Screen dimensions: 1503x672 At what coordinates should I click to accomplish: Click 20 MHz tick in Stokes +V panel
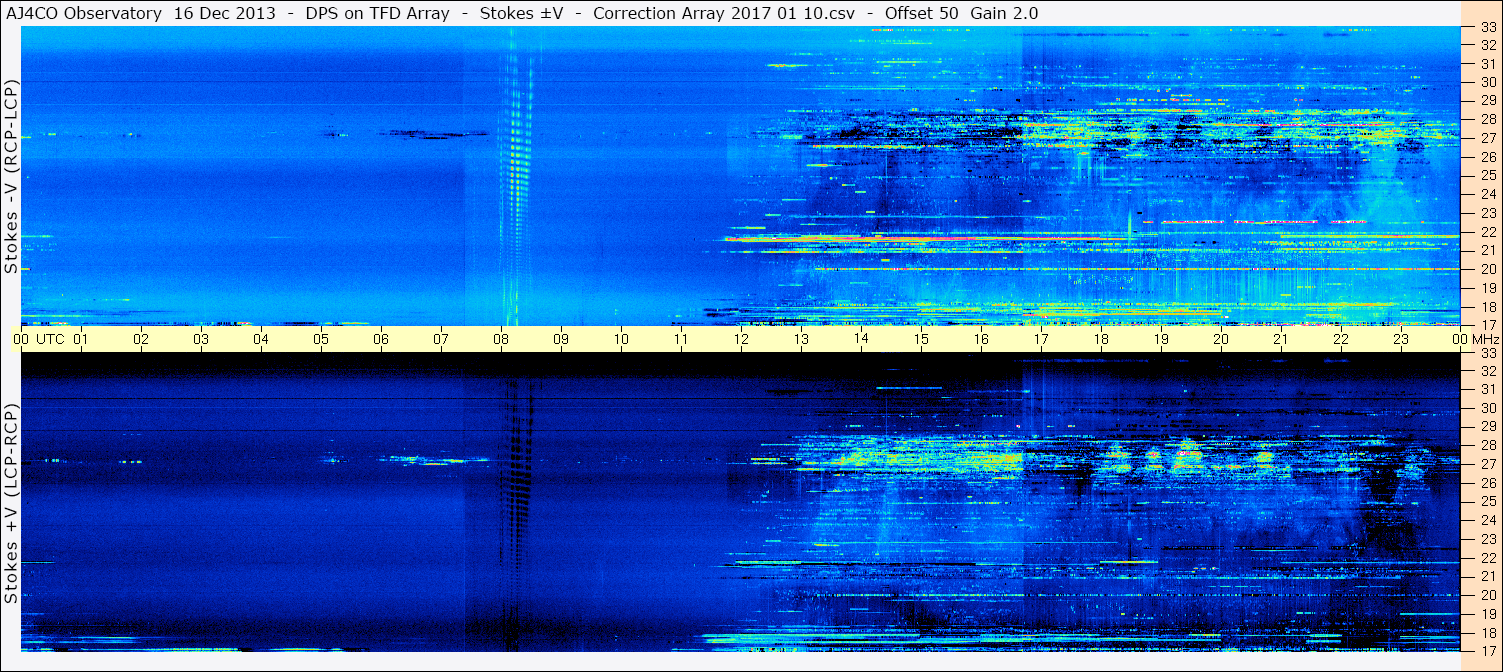coord(1488,594)
